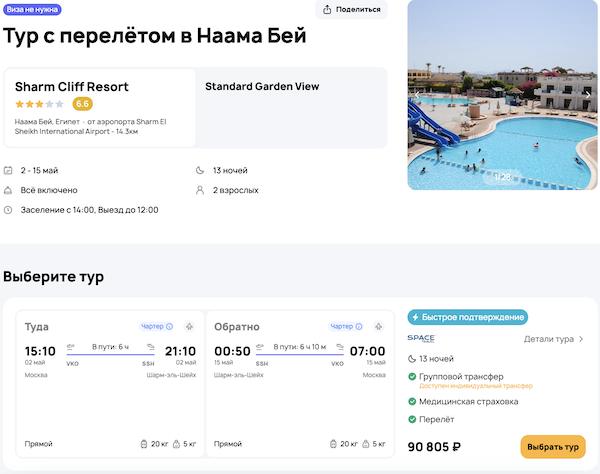Screen dimensions: 600x474
Task: Show previous hotel photo with left arrow
Action: [417, 94]
